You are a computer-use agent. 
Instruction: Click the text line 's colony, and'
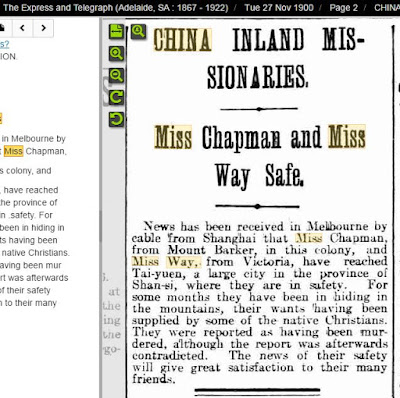26,171
